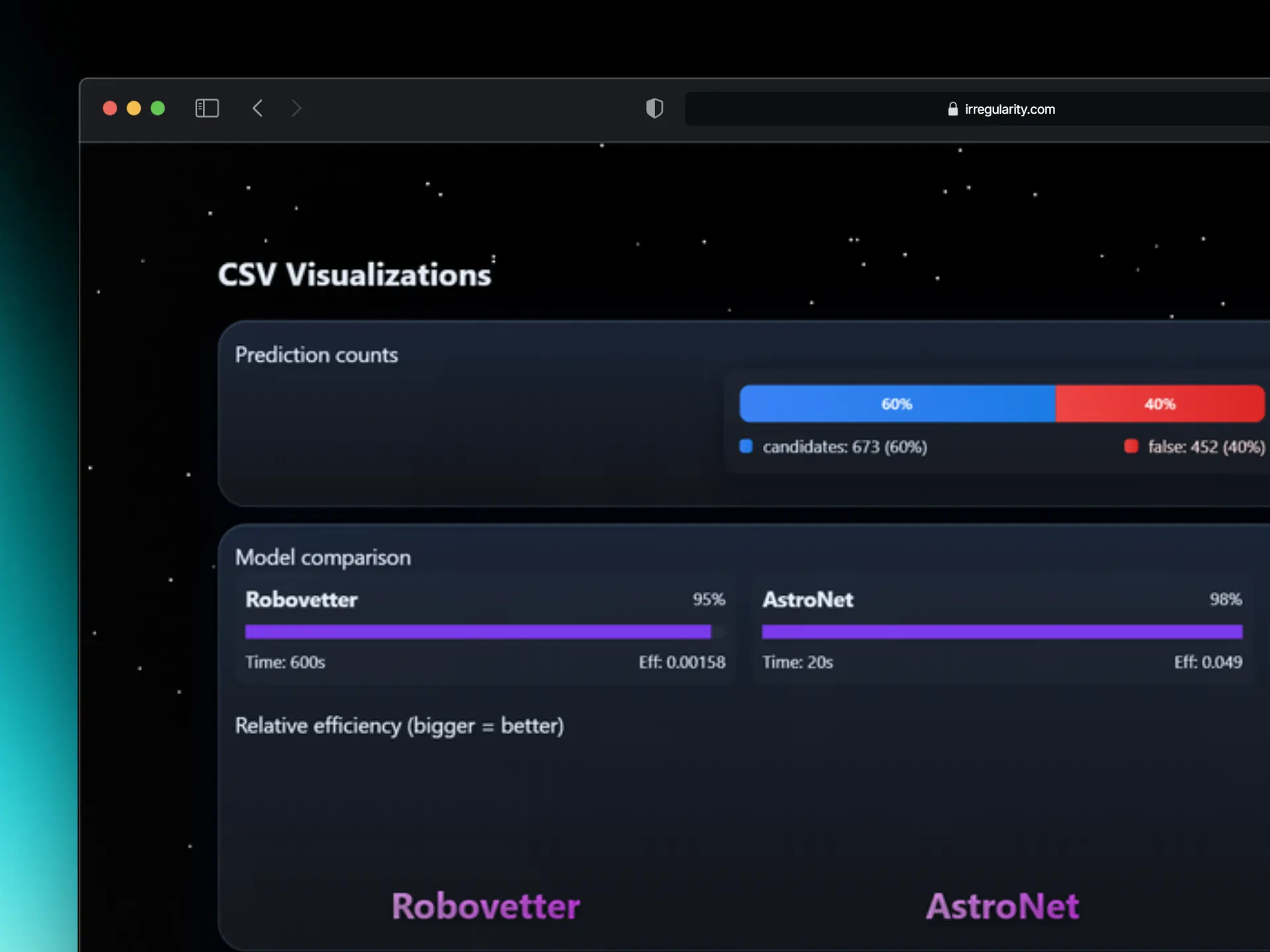Click the red false legend square
The image size is (1270, 952).
[x=1131, y=446]
